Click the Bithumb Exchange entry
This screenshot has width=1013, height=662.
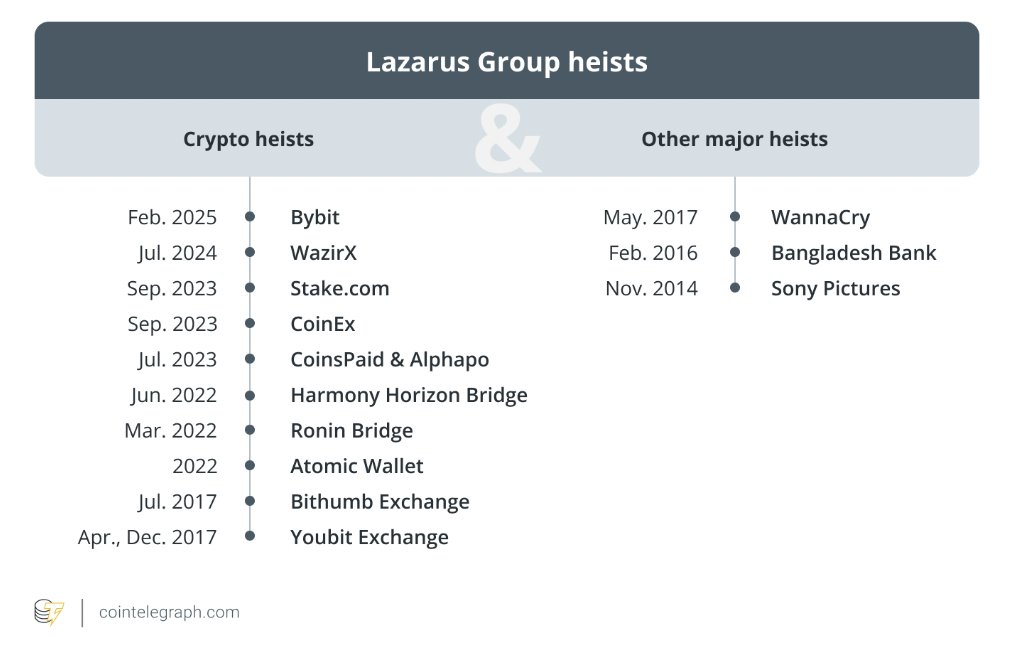380,502
